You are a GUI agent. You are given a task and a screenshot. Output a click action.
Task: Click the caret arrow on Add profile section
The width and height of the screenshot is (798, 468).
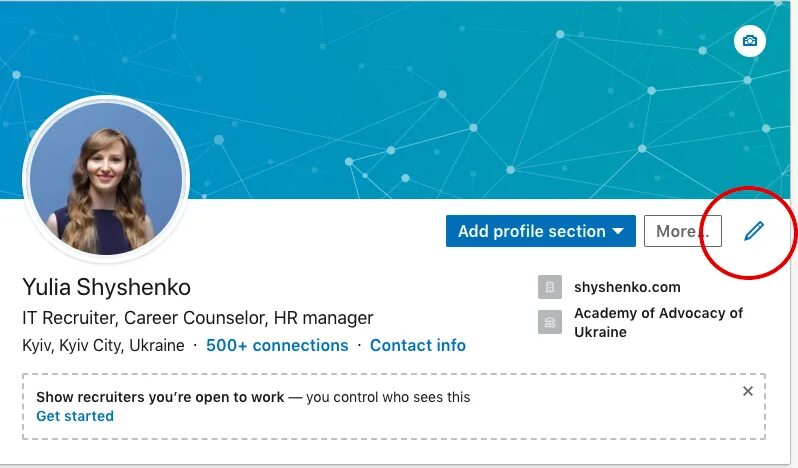[618, 231]
